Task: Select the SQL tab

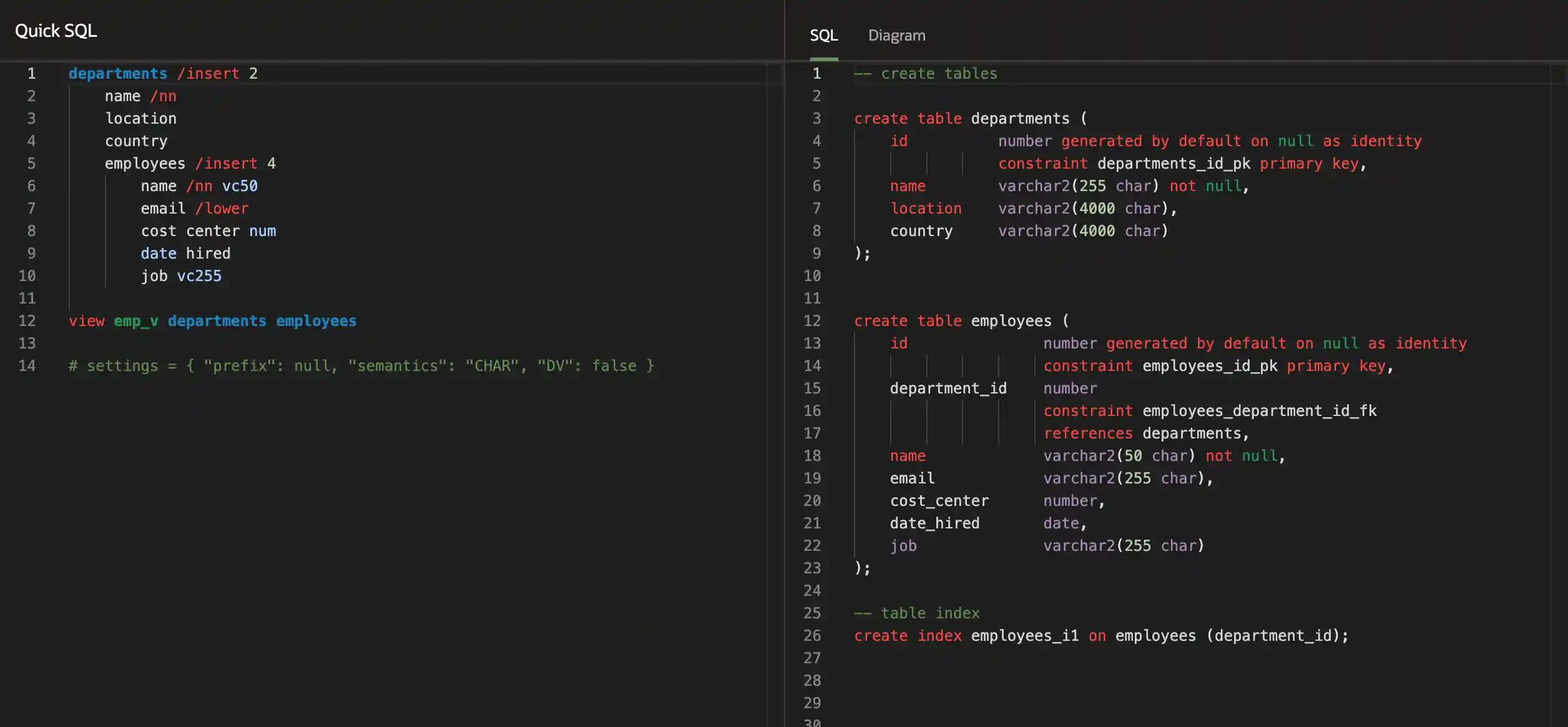Action: tap(823, 36)
